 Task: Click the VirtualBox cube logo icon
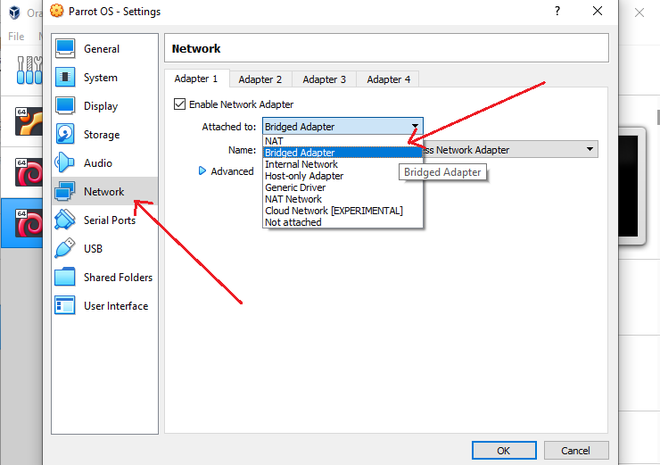15,12
